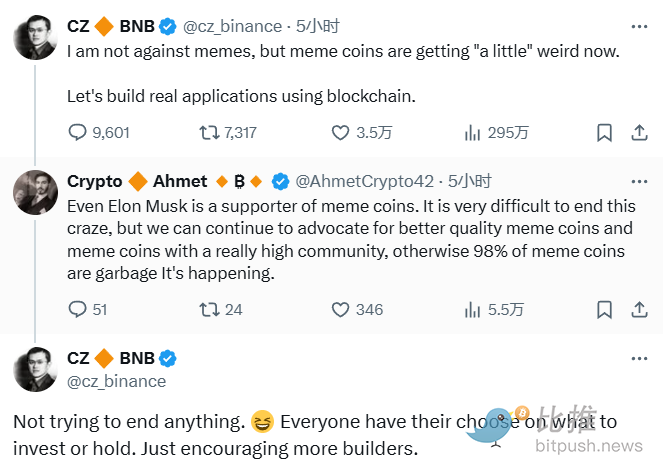663x473 pixels.
Task: Reply to CZ's meme coins tweet
Action: [78, 133]
